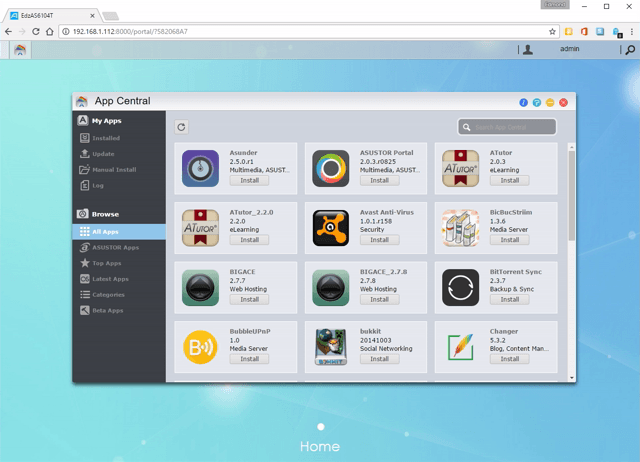Open the Changer app icon
640x462 pixels.
[x=460, y=347]
